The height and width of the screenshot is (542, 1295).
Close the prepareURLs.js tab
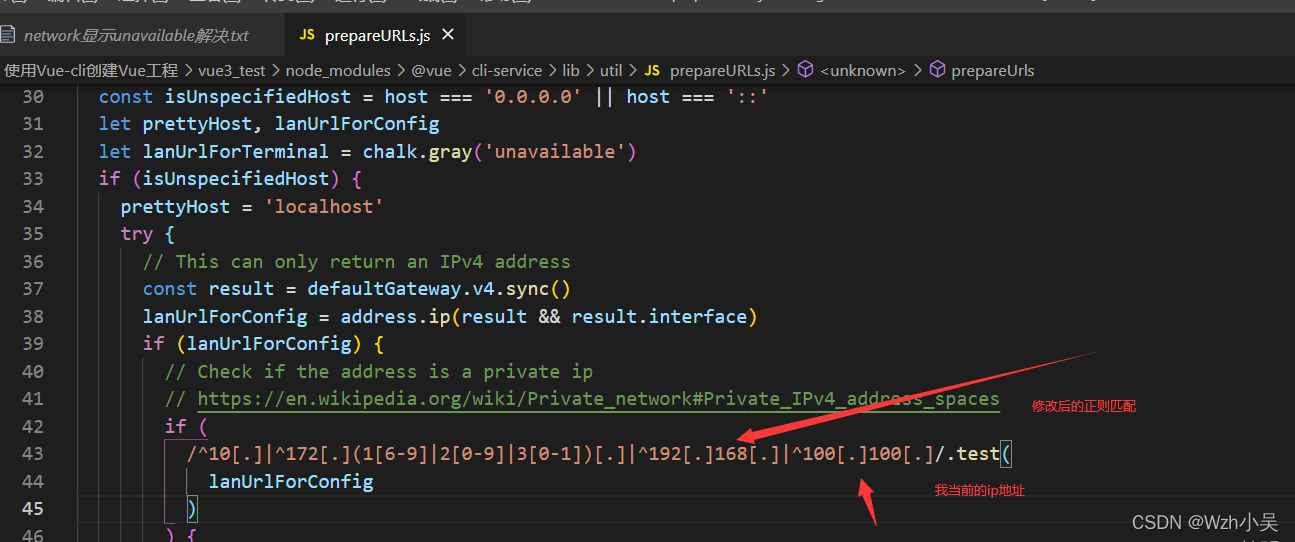(447, 35)
